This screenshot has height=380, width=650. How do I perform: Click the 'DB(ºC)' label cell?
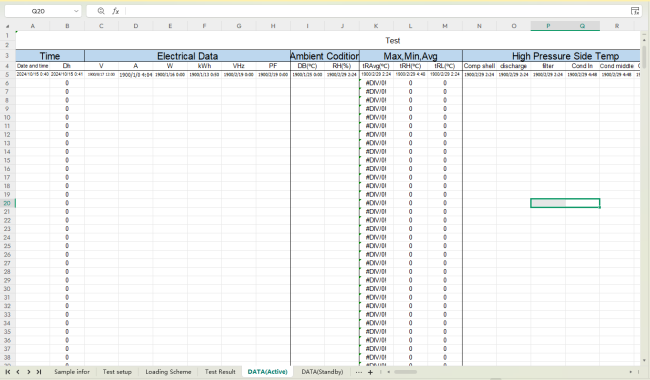[308, 66]
